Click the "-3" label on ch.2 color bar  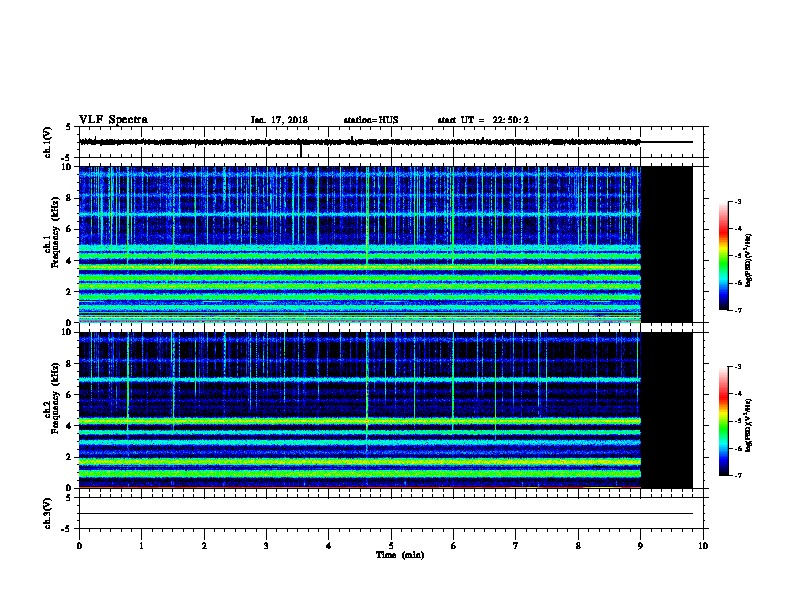(737, 367)
